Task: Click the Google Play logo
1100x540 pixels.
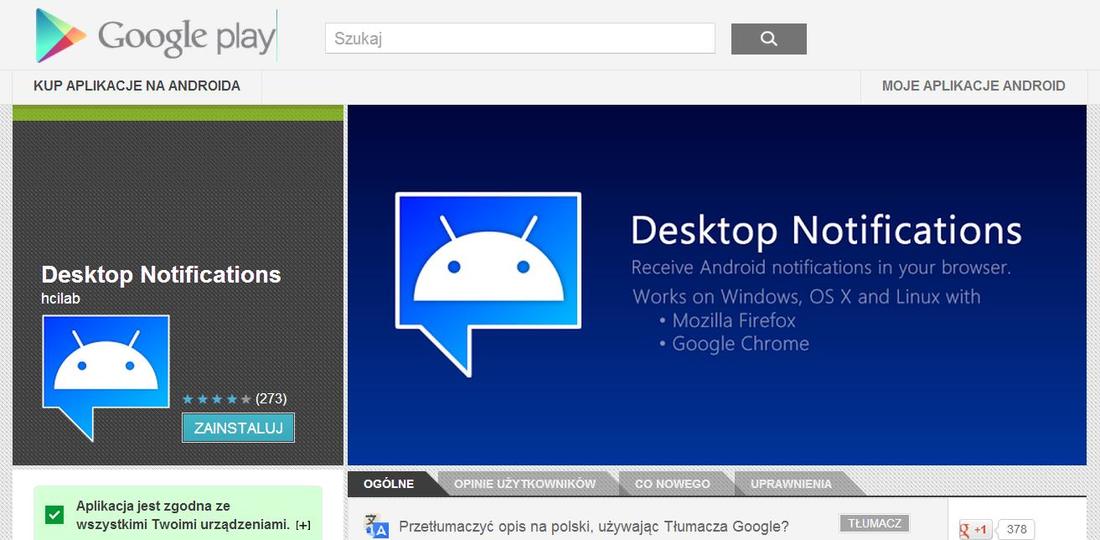Action: pos(156,35)
